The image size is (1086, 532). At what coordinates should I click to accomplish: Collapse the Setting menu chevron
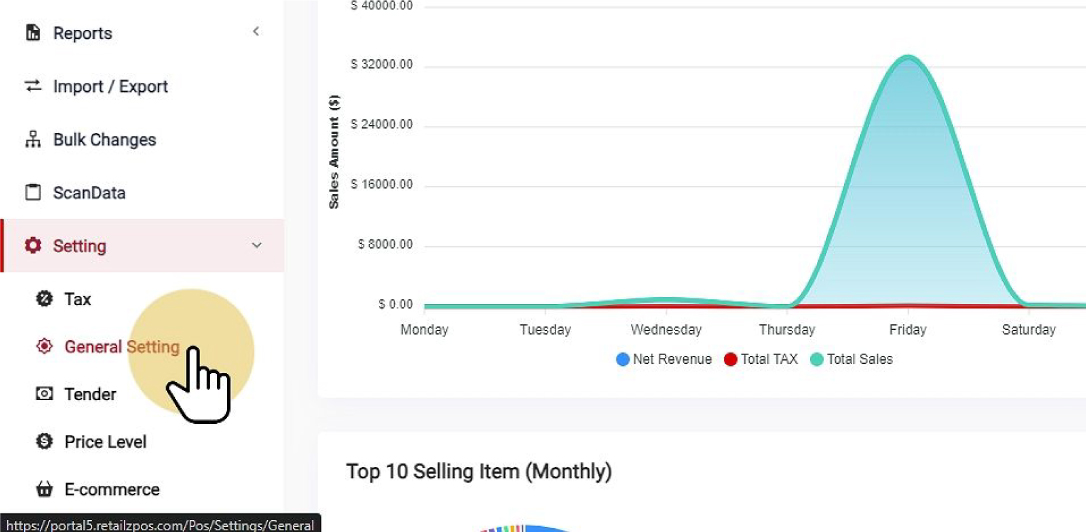pyautogui.click(x=257, y=245)
